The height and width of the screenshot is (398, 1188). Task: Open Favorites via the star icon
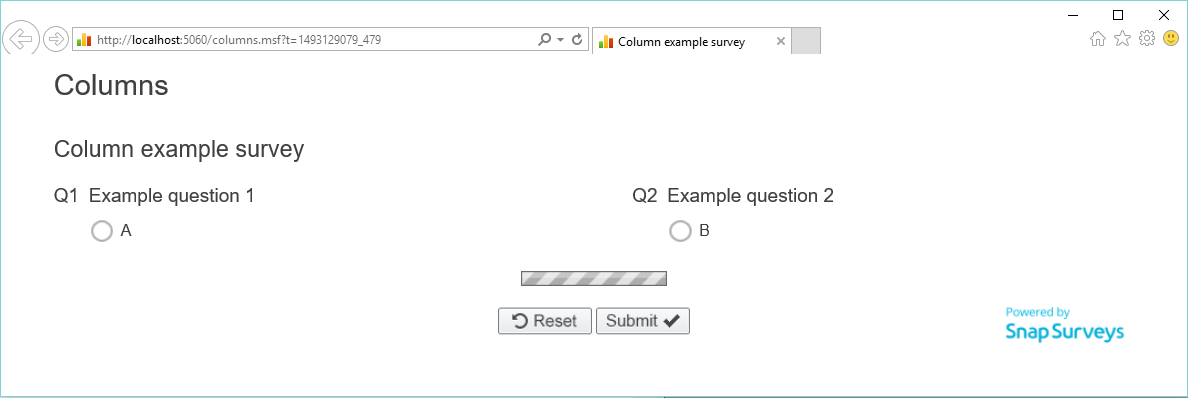1122,39
